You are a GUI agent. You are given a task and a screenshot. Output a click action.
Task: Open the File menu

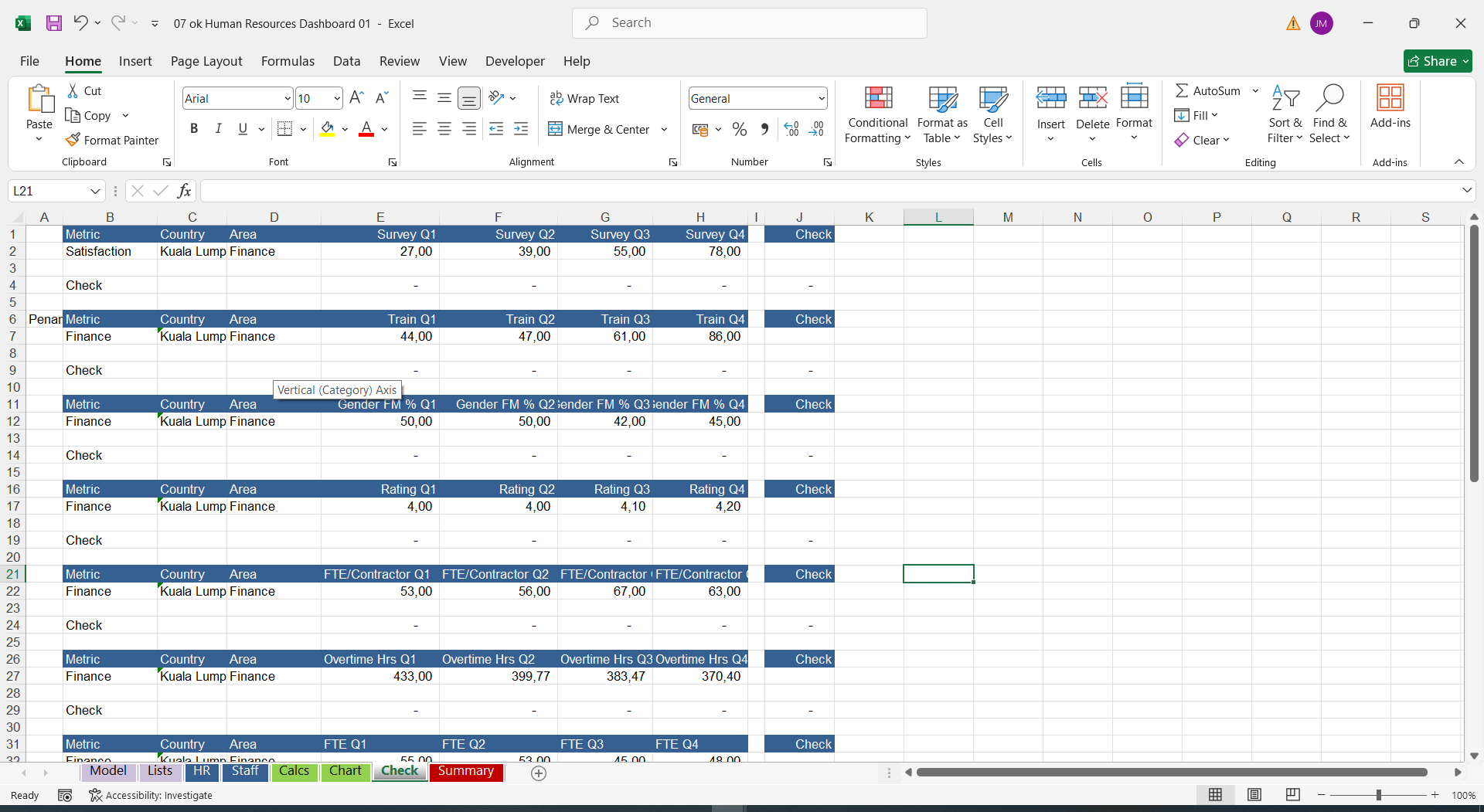coord(29,61)
